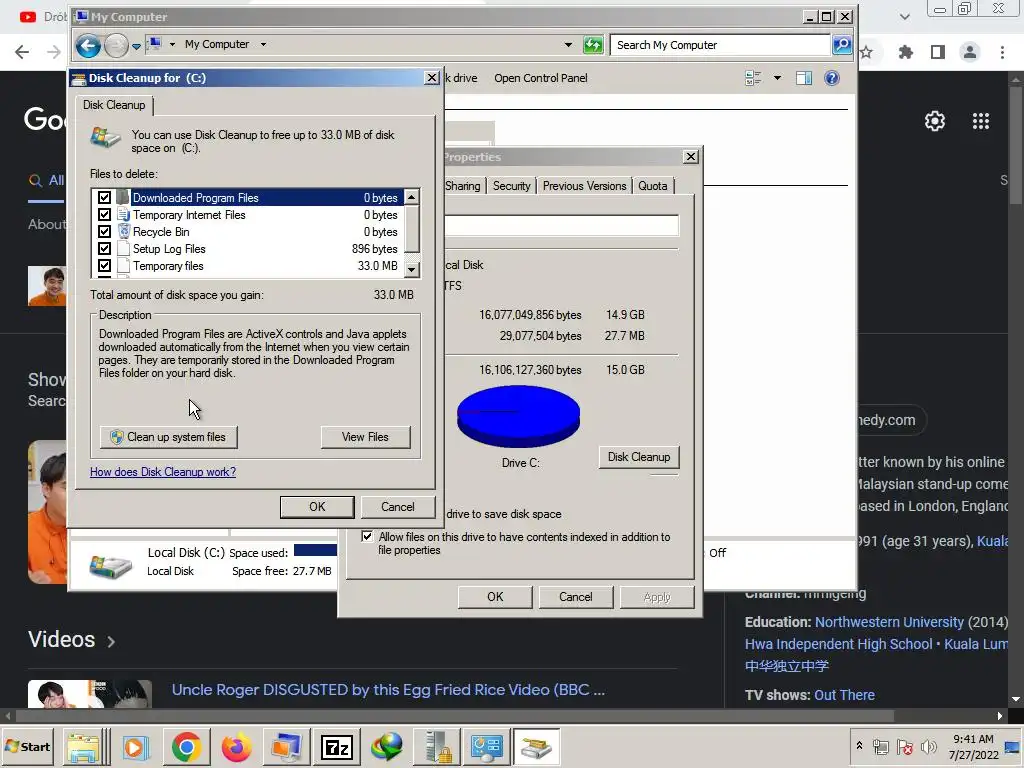1024x768 pixels.
Task: Toggle the preview pane icon
Action: pos(803,78)
